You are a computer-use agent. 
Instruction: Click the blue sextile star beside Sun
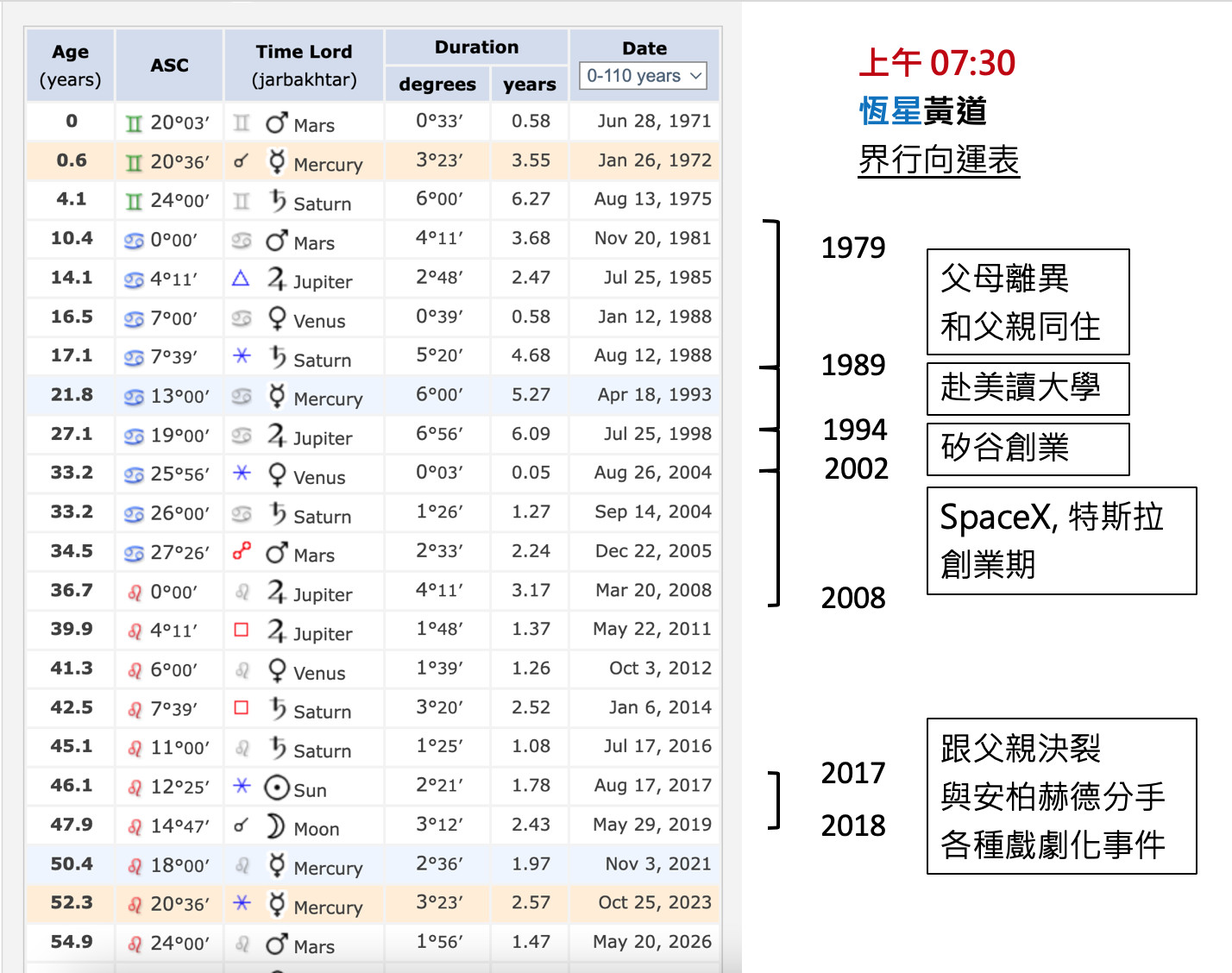242,786
